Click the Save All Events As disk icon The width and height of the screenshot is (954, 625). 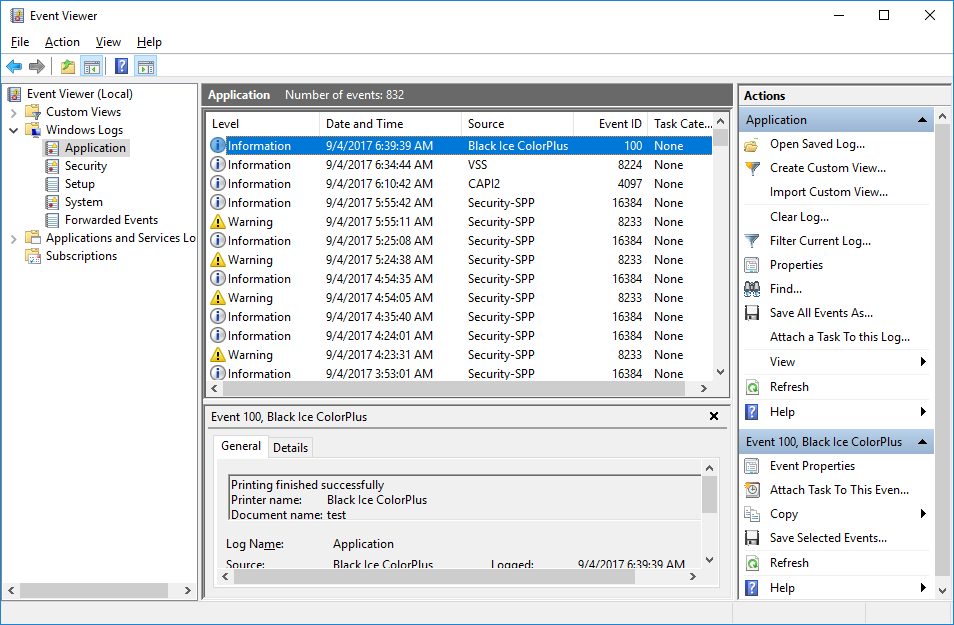tap(752, 313)
